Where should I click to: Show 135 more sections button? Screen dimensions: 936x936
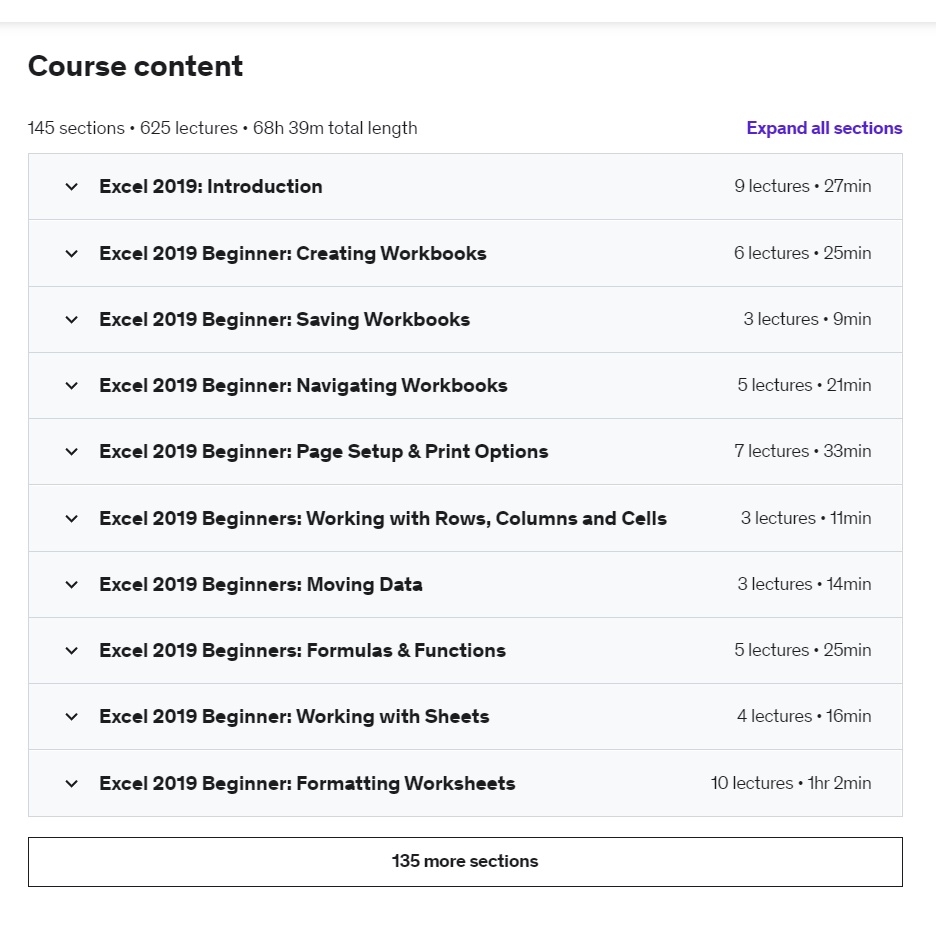coord(465,862)
